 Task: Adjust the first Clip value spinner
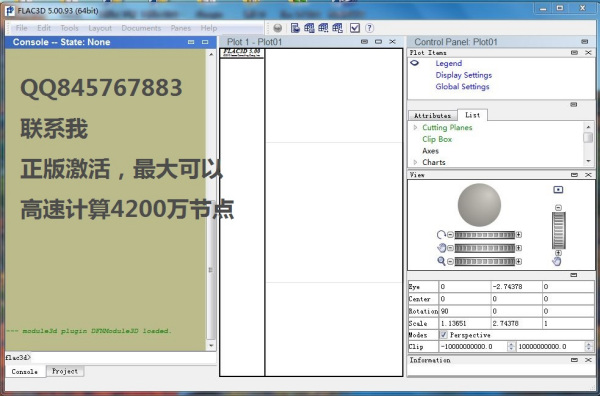tap(511, 347)
